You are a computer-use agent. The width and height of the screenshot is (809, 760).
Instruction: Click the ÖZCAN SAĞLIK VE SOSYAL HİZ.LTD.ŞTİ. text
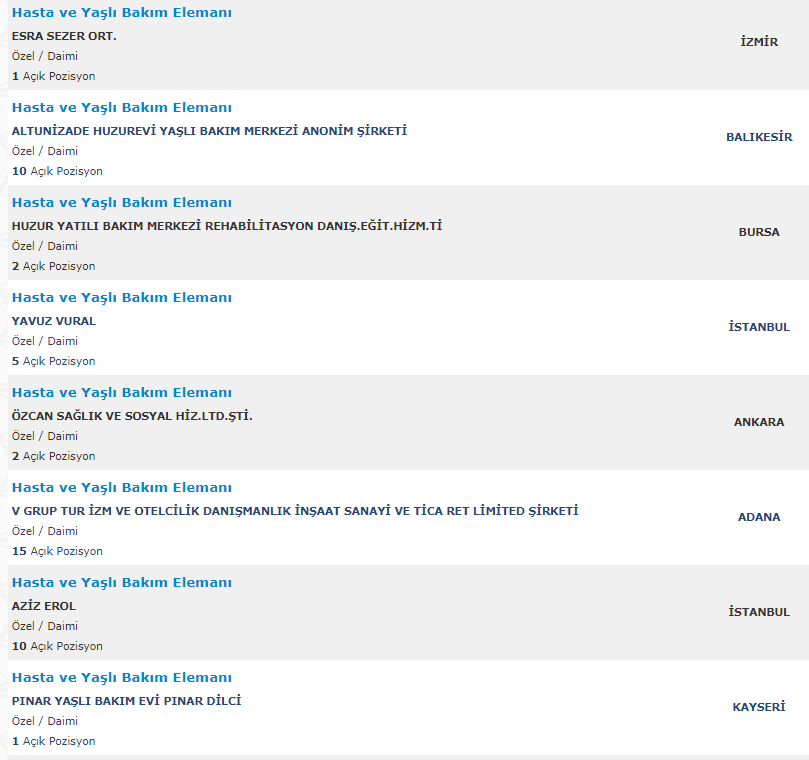pos(132,416)
